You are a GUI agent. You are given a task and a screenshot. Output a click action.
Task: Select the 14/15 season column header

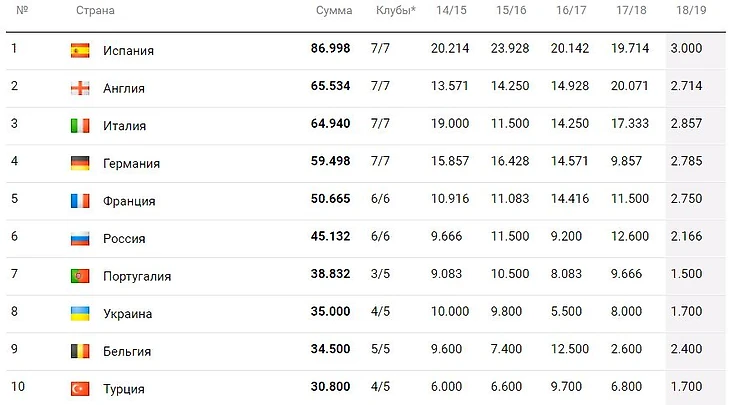[x=450, y=11]
